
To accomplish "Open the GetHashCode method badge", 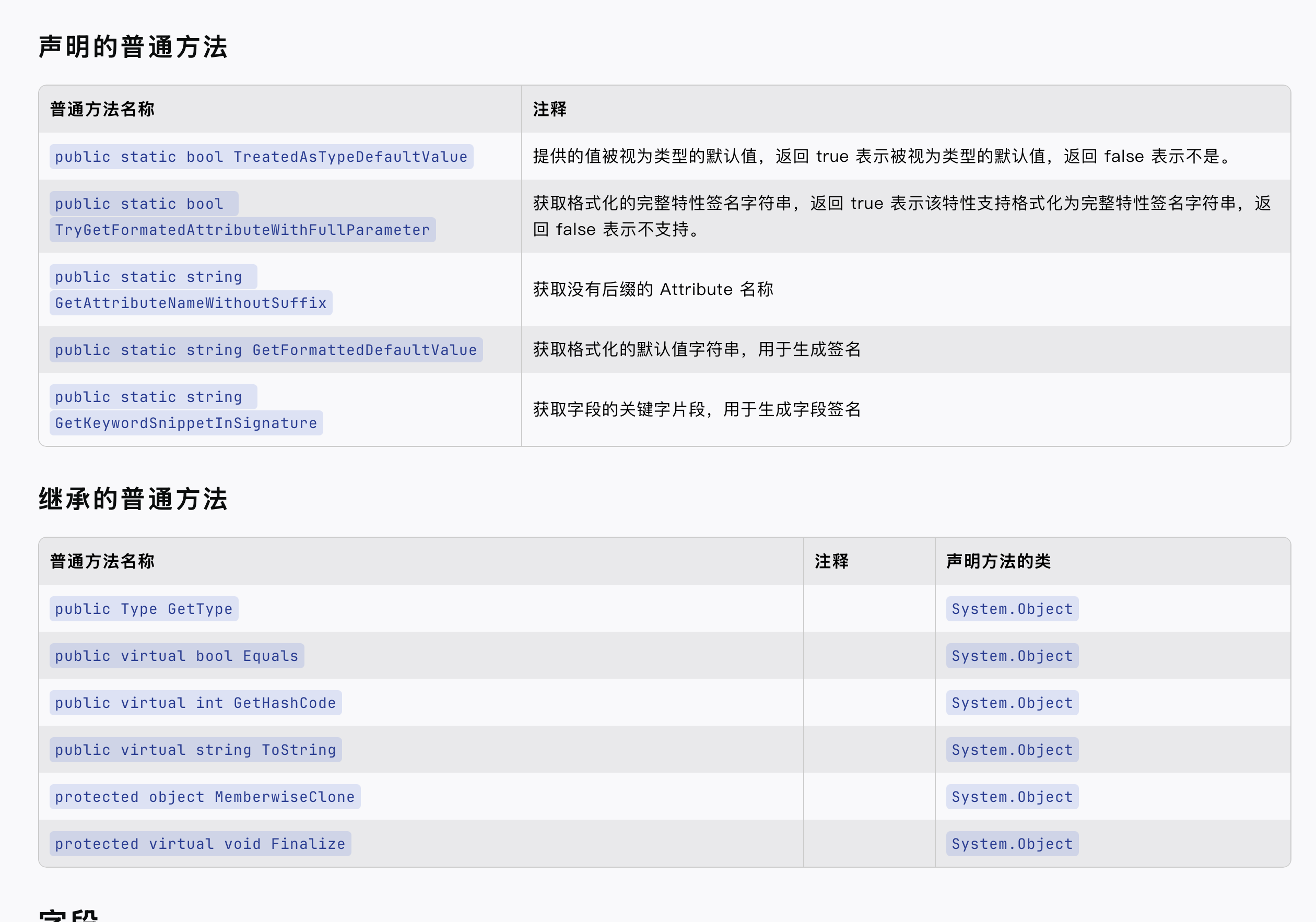I will 195,703.
